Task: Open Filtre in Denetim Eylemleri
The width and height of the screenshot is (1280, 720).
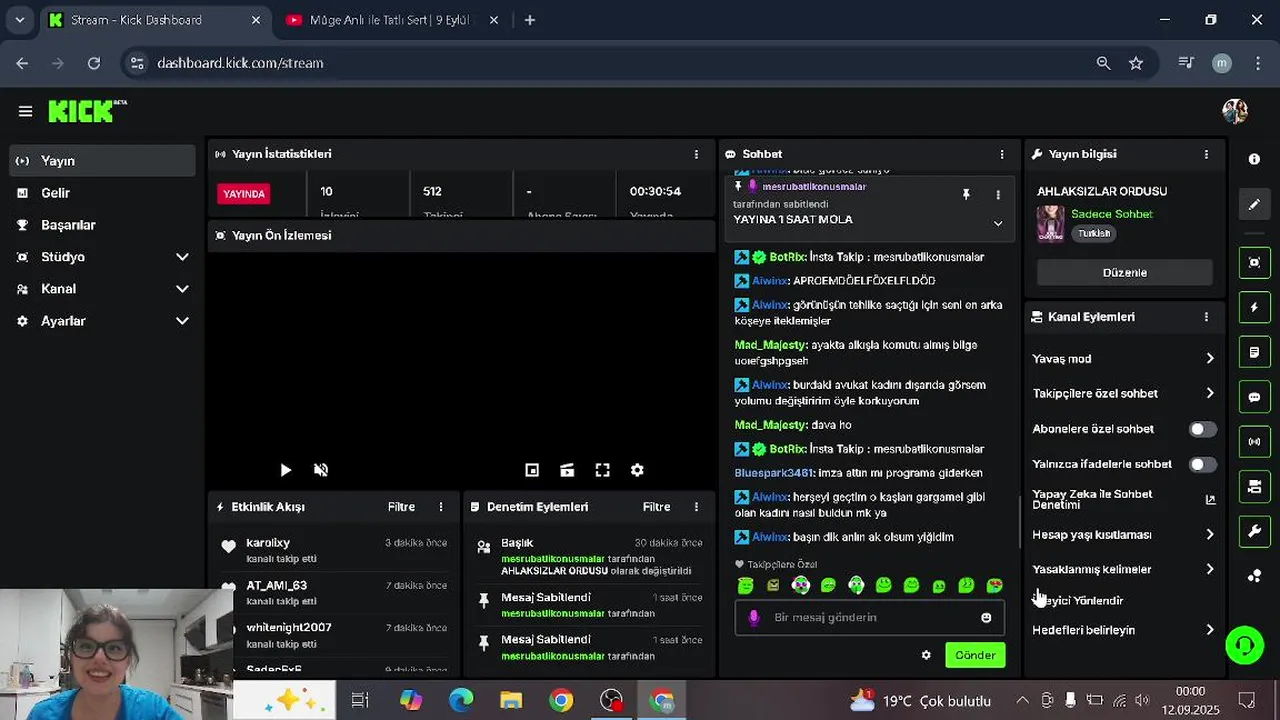Action: tap(656, 507)
